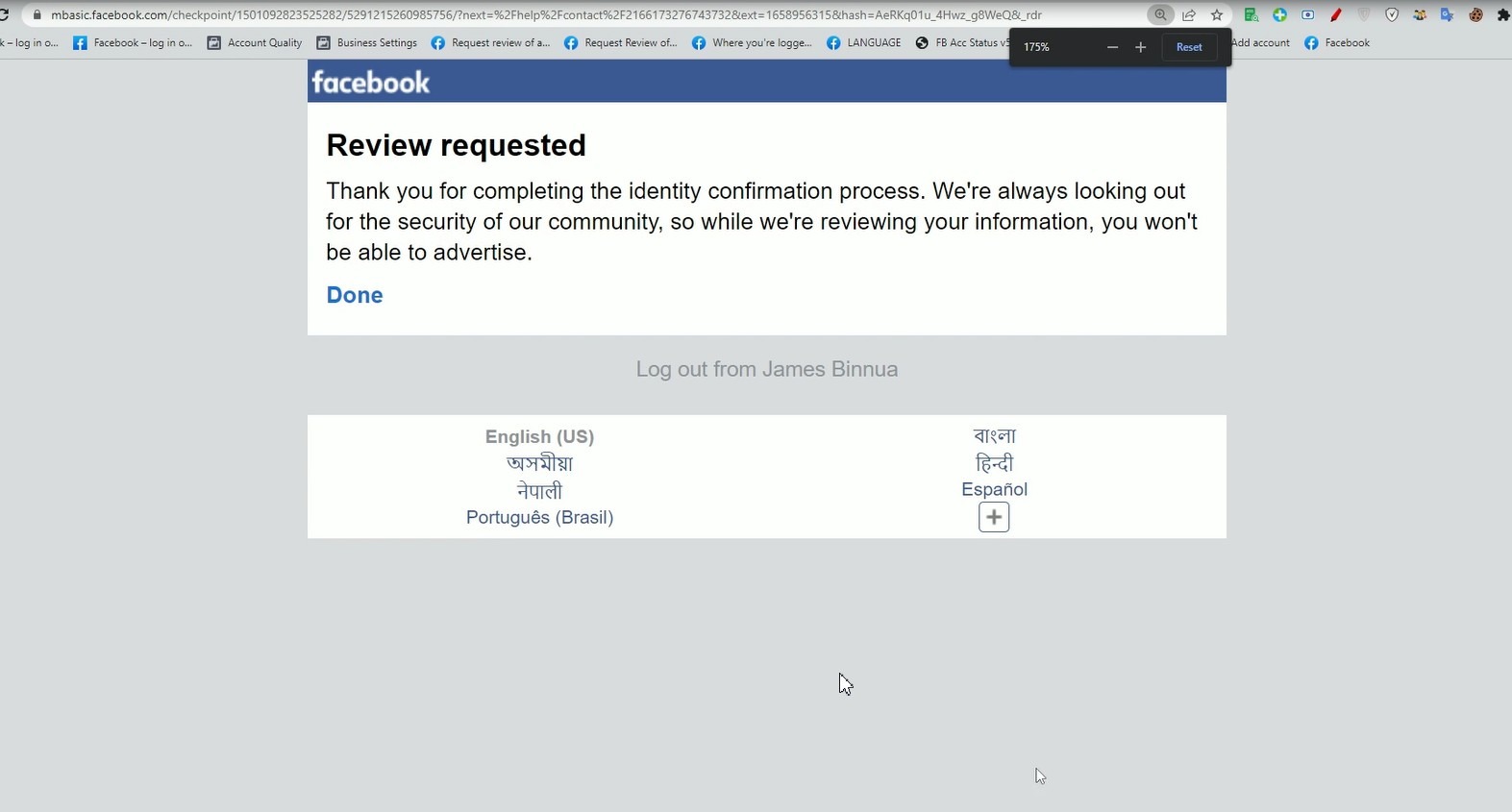
Task: Click the share page icon in address bar
Action: (1189, 15)
